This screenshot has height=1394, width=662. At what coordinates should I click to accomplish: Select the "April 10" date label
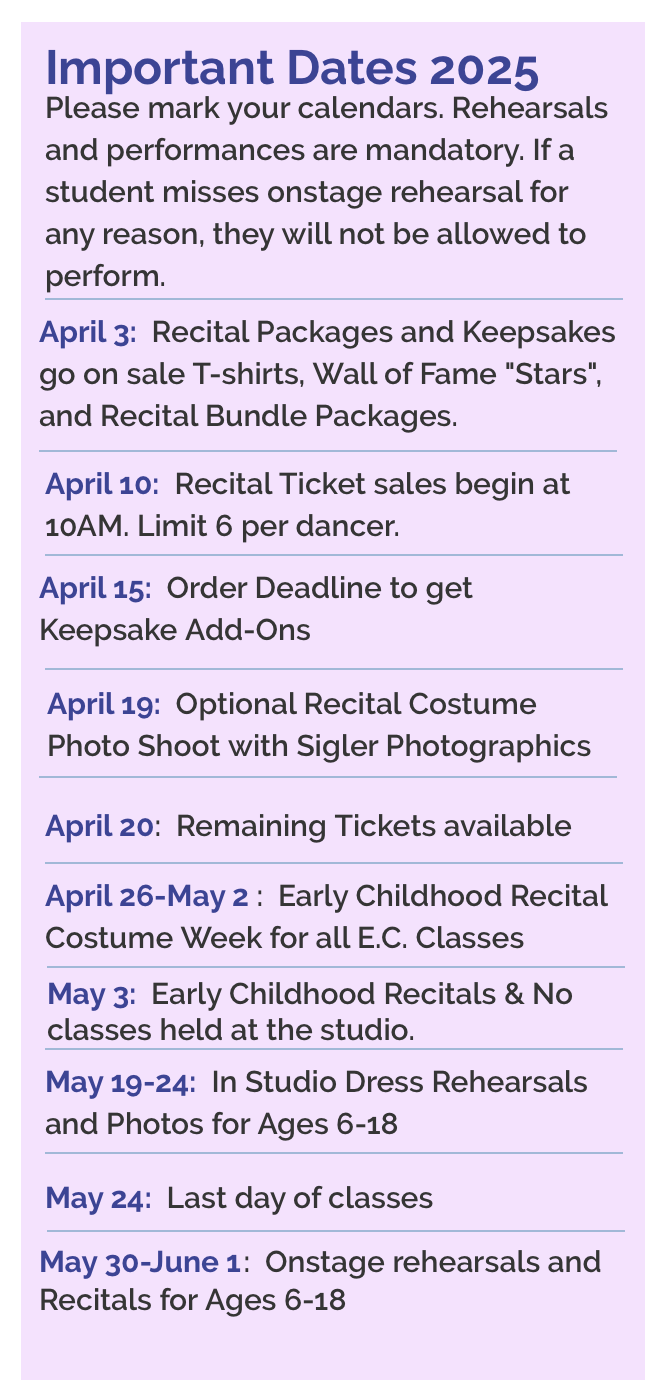pos(101,484)
